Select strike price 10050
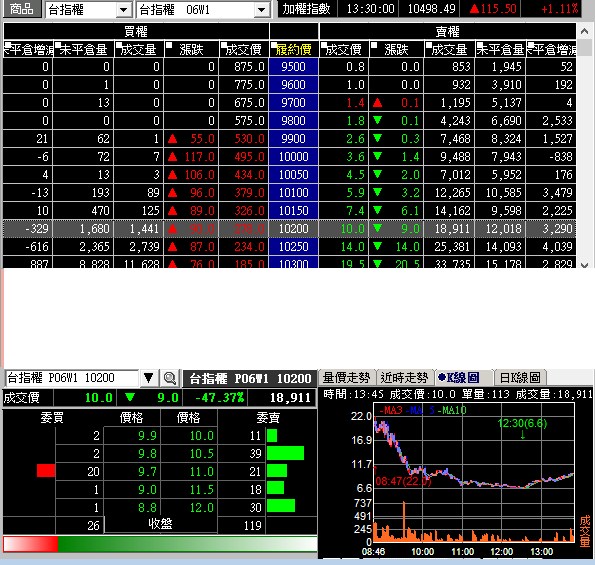This screenshot has width=595, height=565. [293, 175]
